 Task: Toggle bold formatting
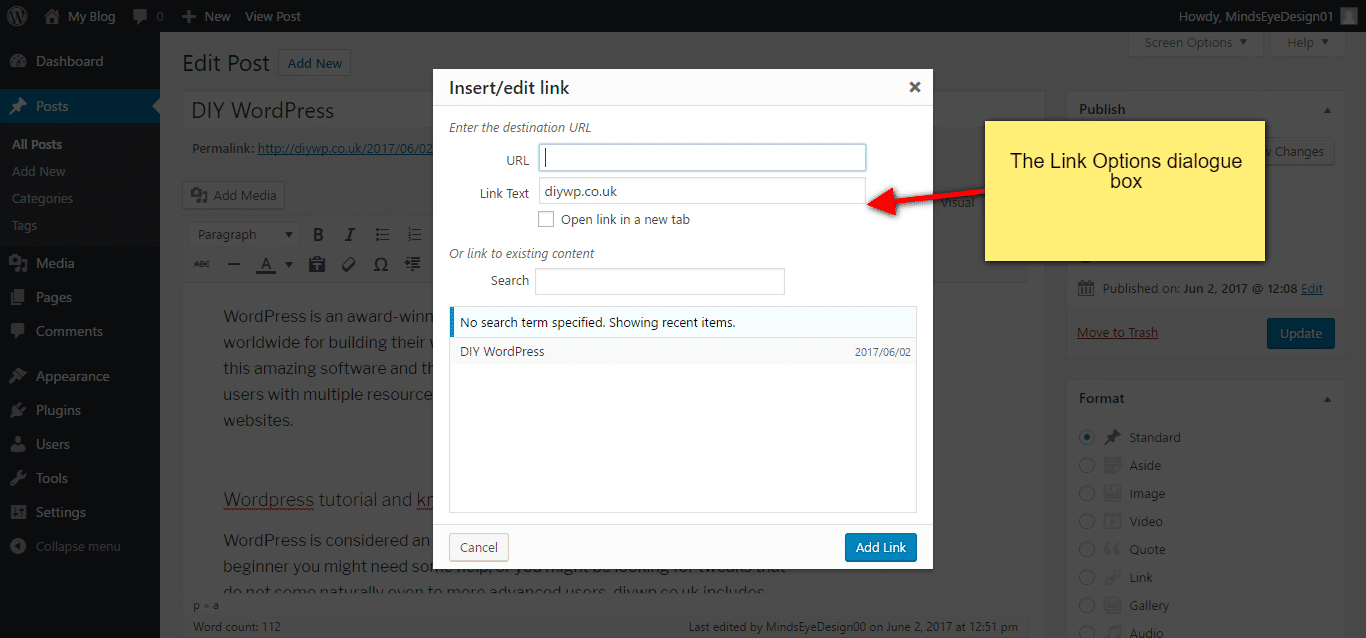[x=318, y=235]
